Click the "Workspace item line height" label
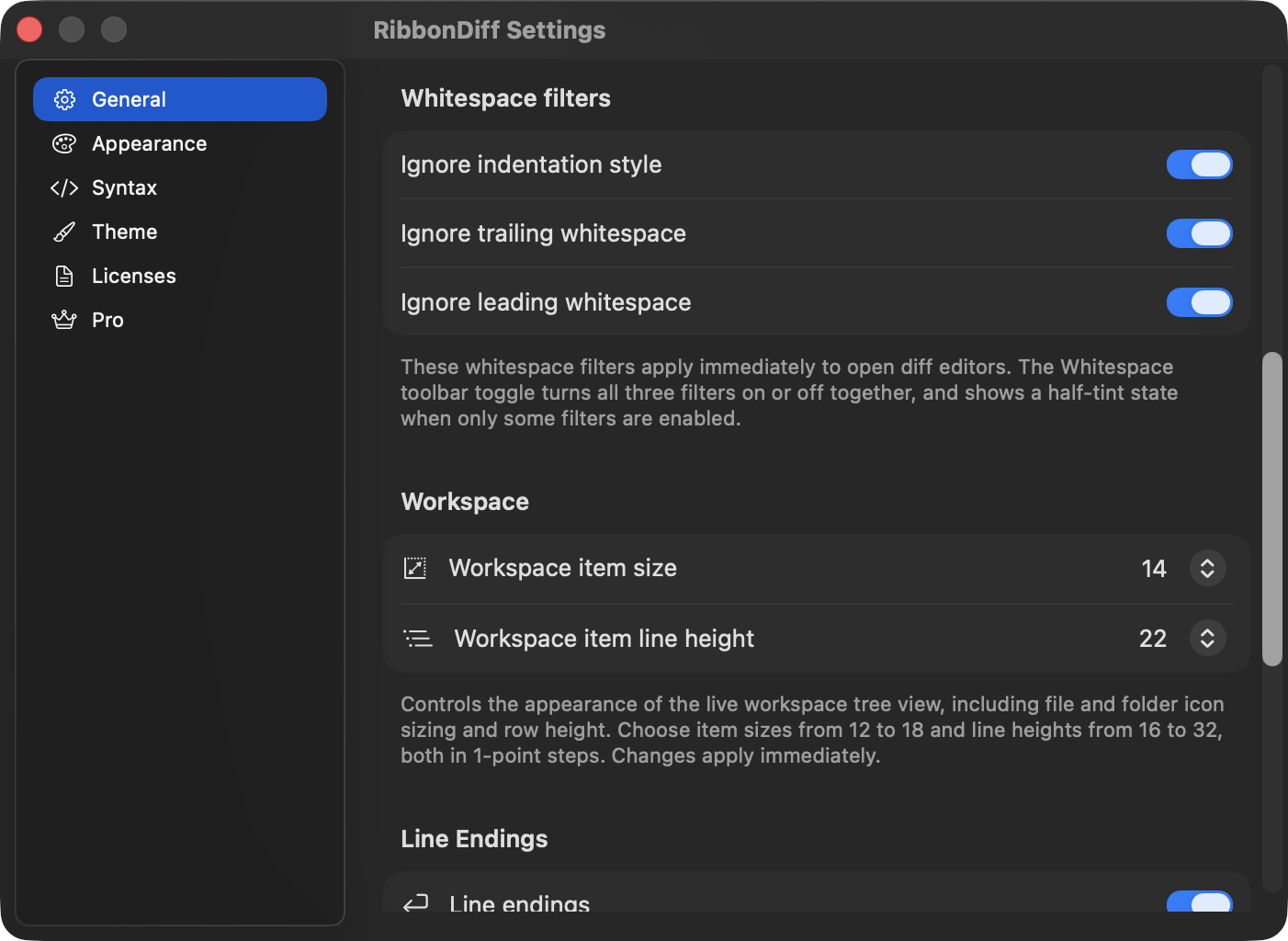The width and height of the screenshot is (1288, 941). pyautogui.click(x=604, y=639)
